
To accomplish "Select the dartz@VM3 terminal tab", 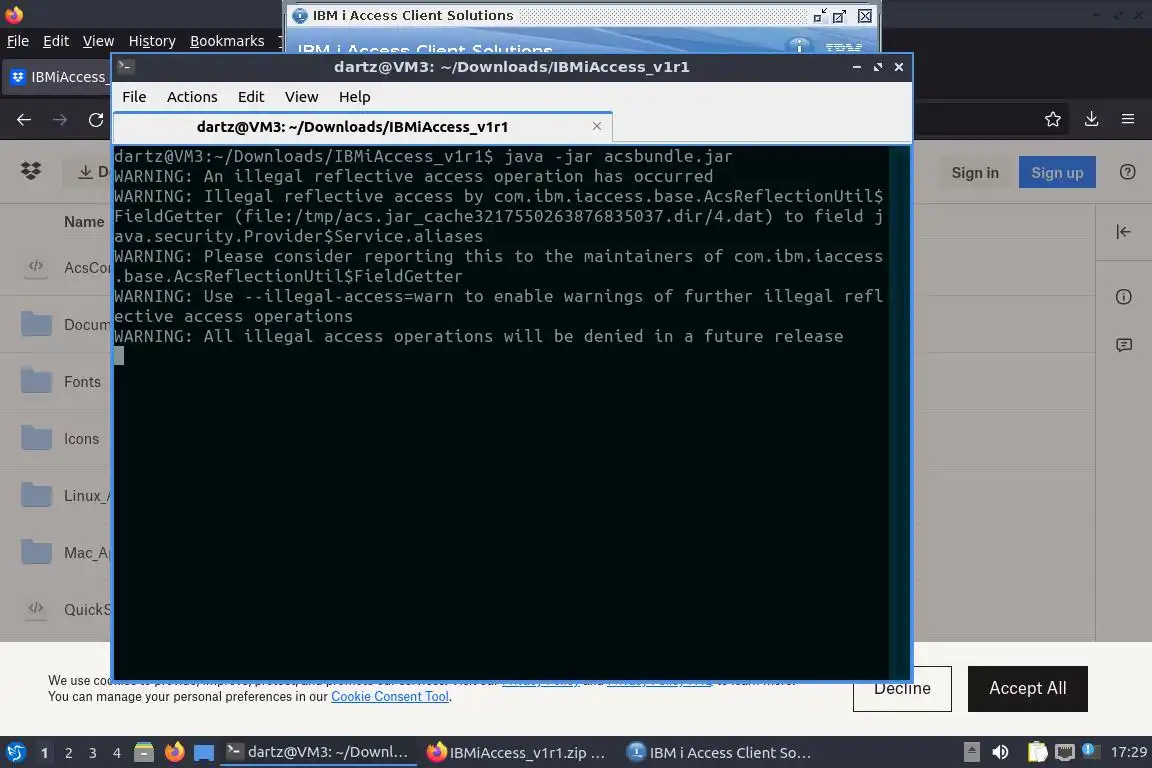I will coord(363,126).
